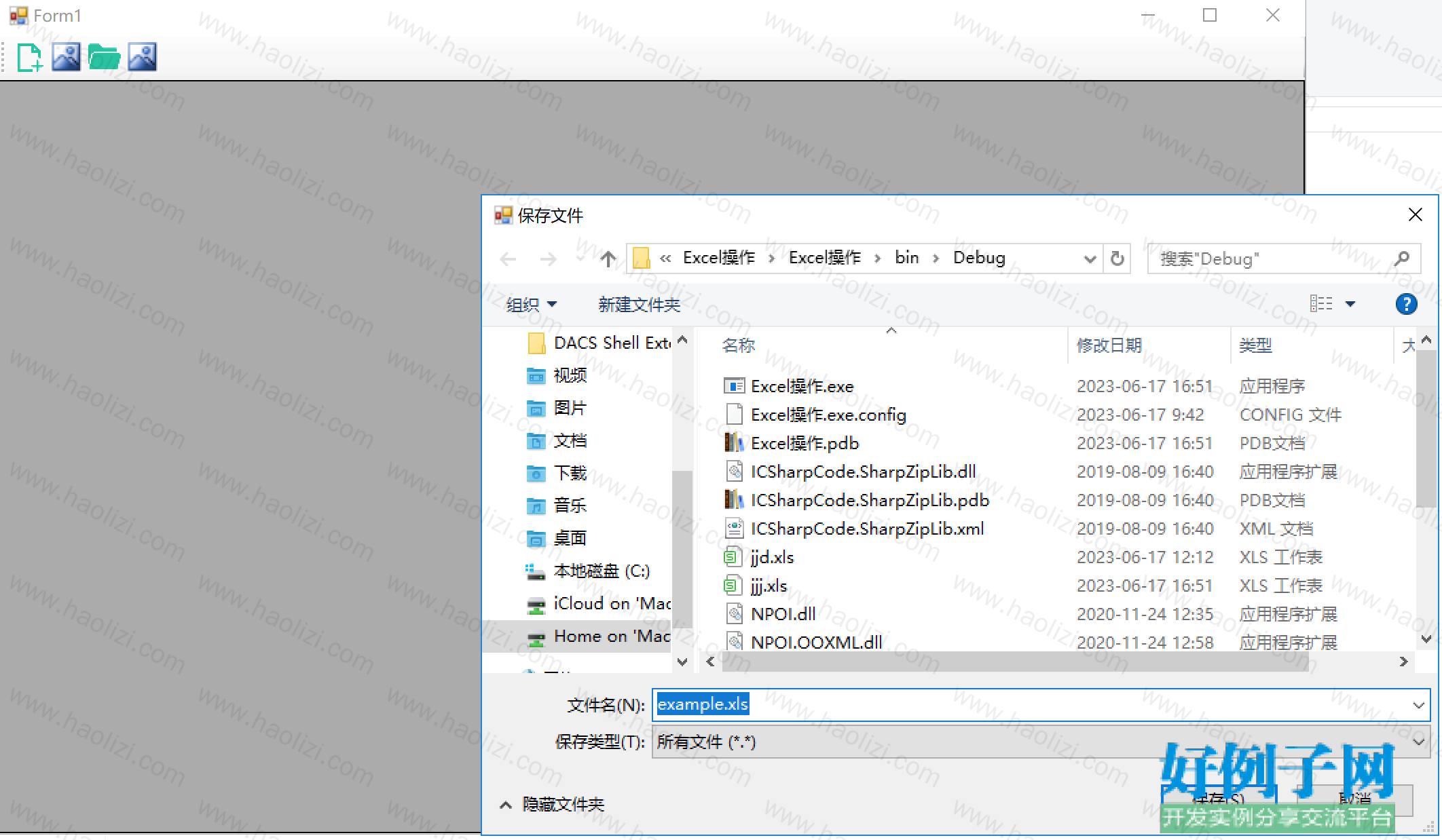The image size is (1442, 840).
Task: Select 本地磁盘 (C:) drive in the tree
Action: pyautogui.click(x=589, y=571)
